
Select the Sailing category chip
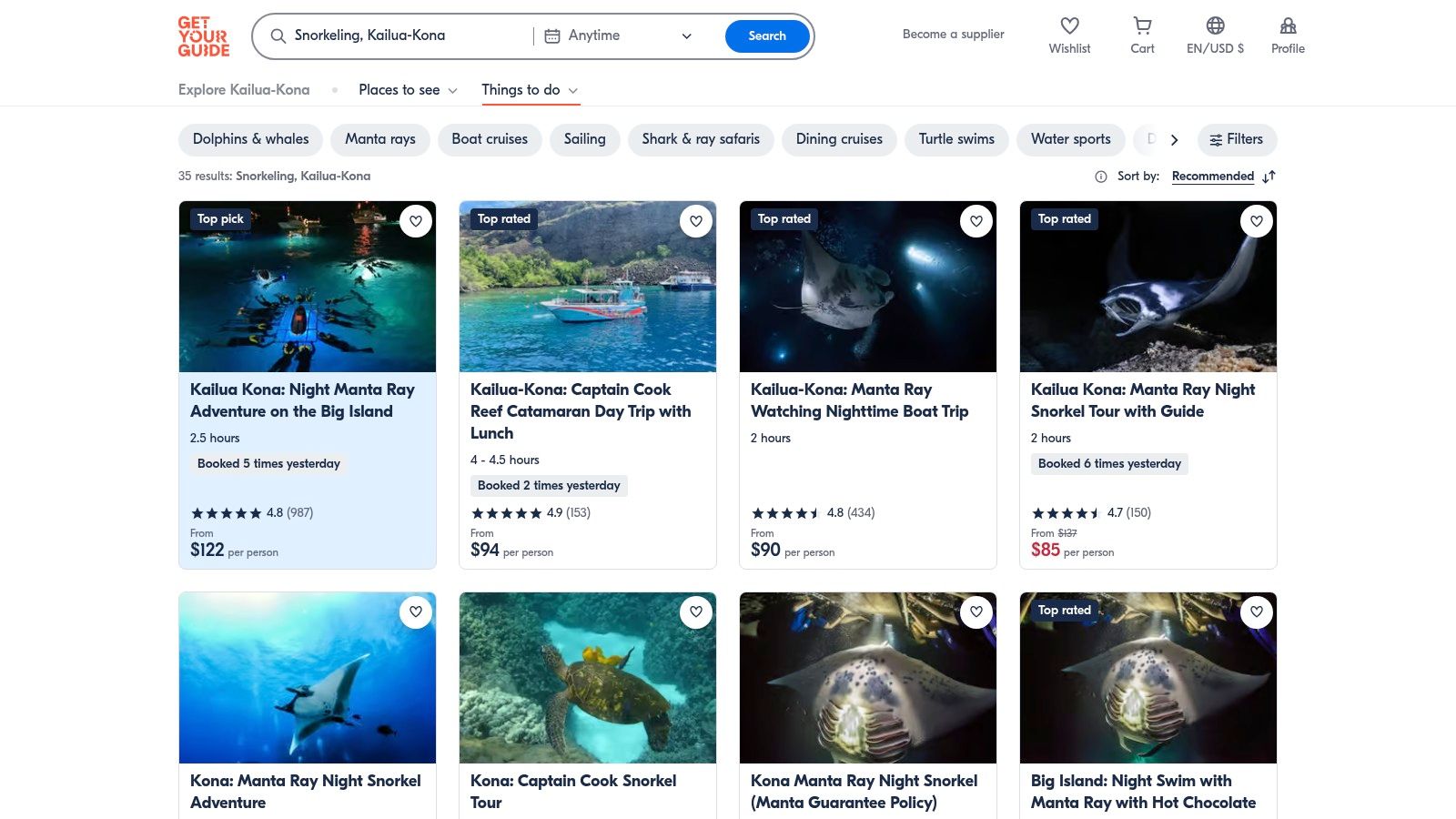(584, 139)
